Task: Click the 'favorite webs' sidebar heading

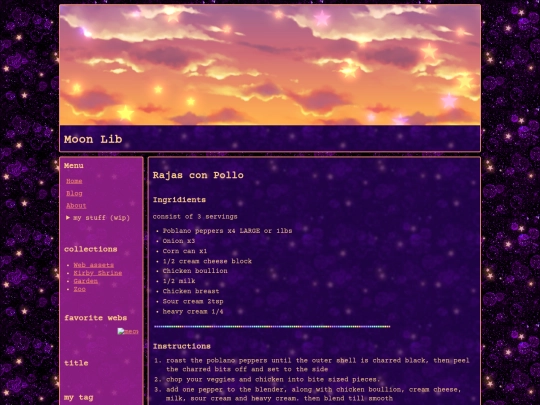Action: tap(95, 318)
